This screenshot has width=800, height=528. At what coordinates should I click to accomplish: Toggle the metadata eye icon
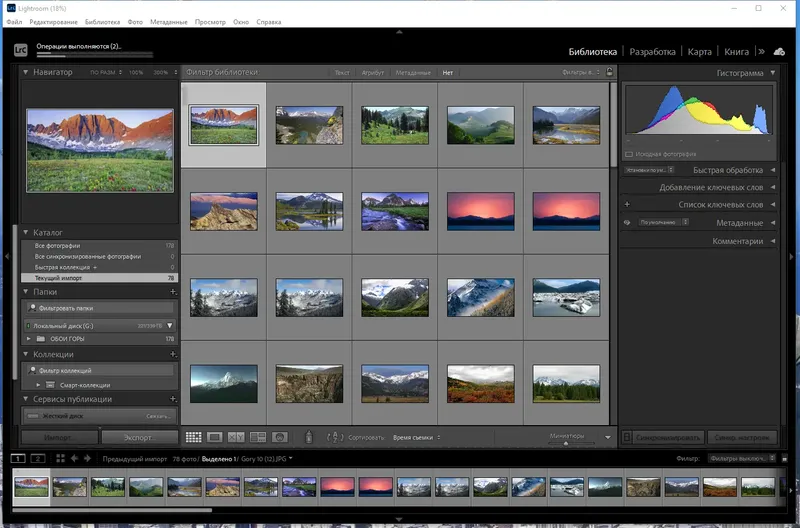pyautogui.click(x=627, y=222)
